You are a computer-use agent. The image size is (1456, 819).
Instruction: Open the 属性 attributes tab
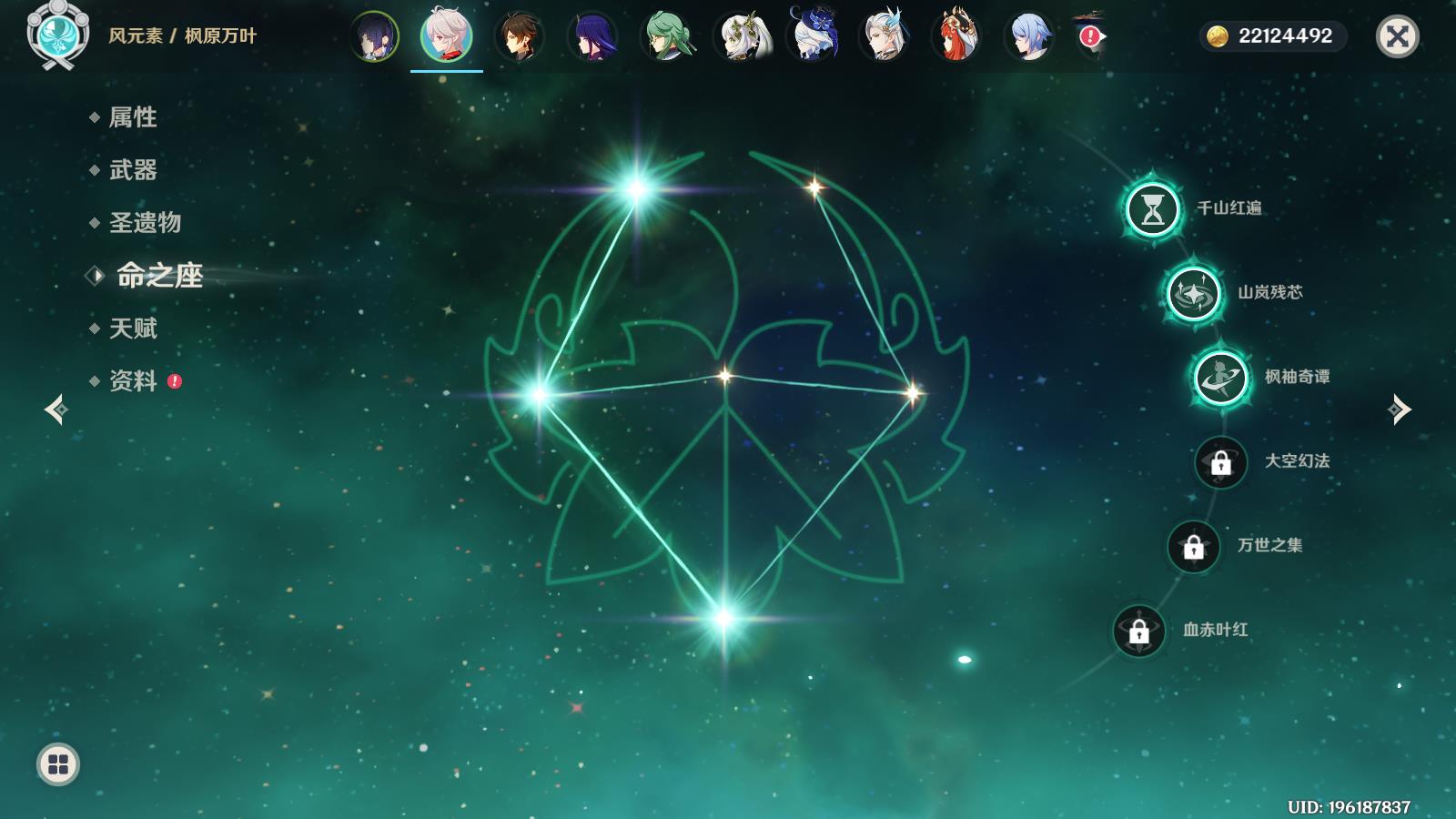[133, 116]
